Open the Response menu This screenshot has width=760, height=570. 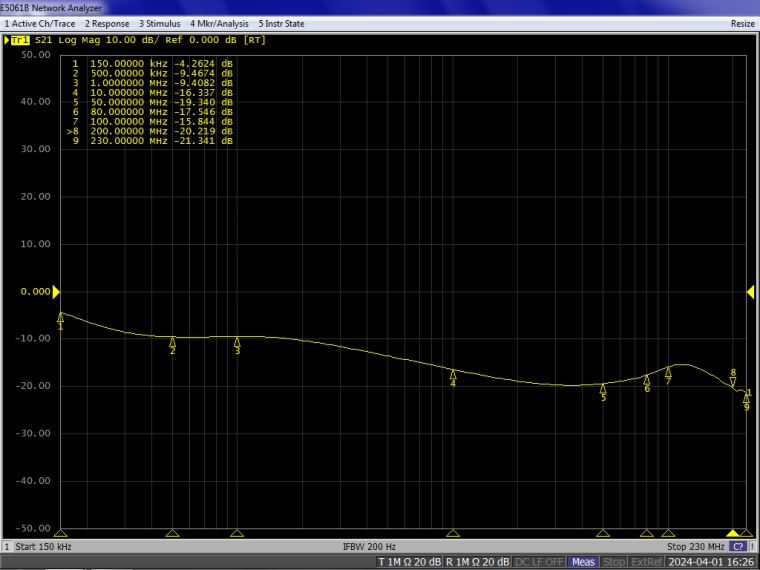coord(107,23)
